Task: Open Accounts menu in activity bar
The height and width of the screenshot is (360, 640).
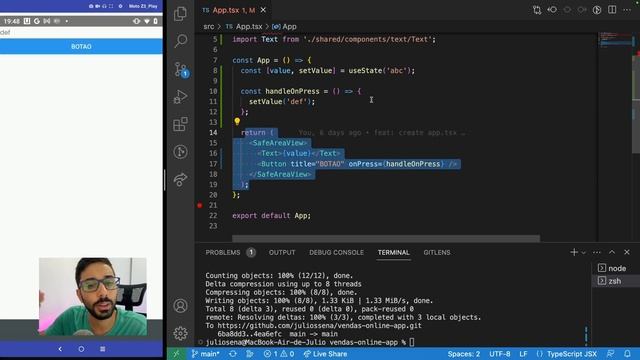Action: point(180,306)
